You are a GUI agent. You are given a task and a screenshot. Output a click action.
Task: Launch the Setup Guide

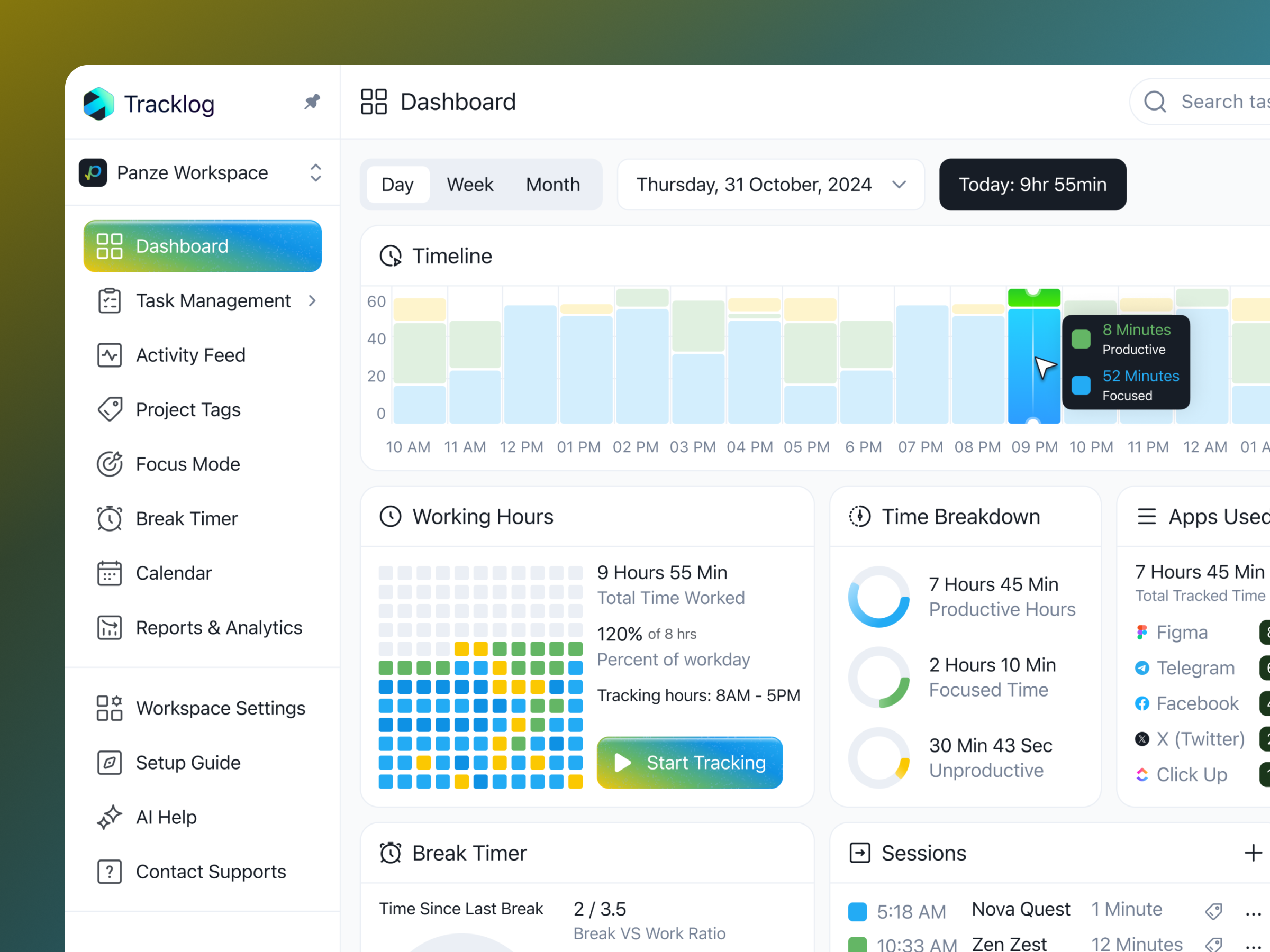click(x=188, y=762)
